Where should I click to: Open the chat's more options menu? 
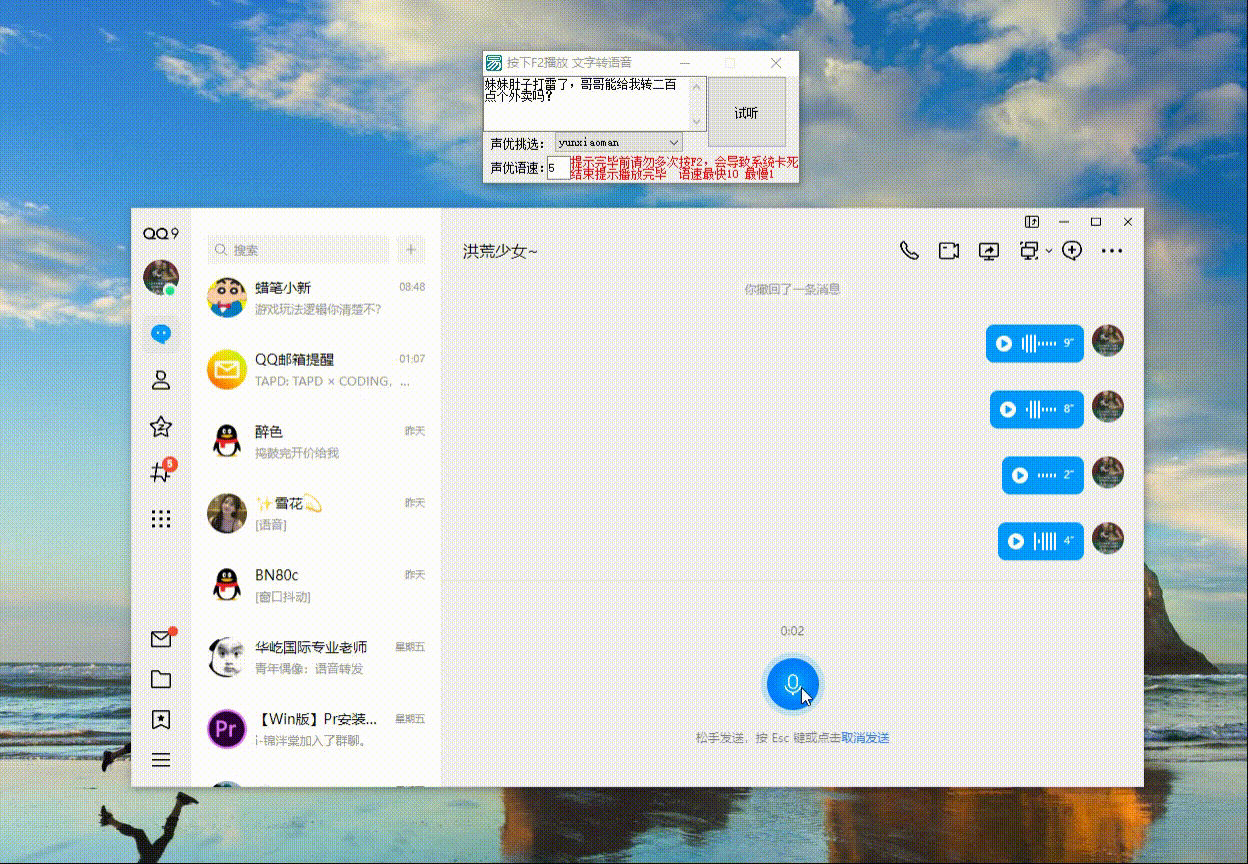click(x=1111, y=251)
